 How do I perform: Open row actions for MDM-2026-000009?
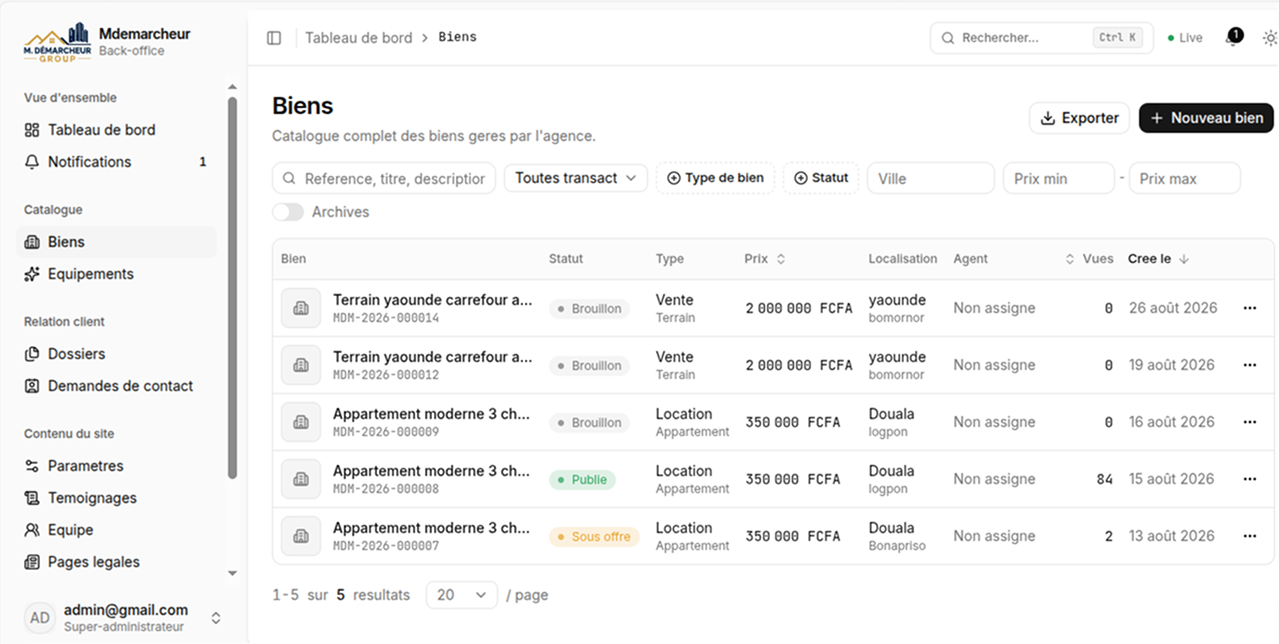pos(1249,422)
